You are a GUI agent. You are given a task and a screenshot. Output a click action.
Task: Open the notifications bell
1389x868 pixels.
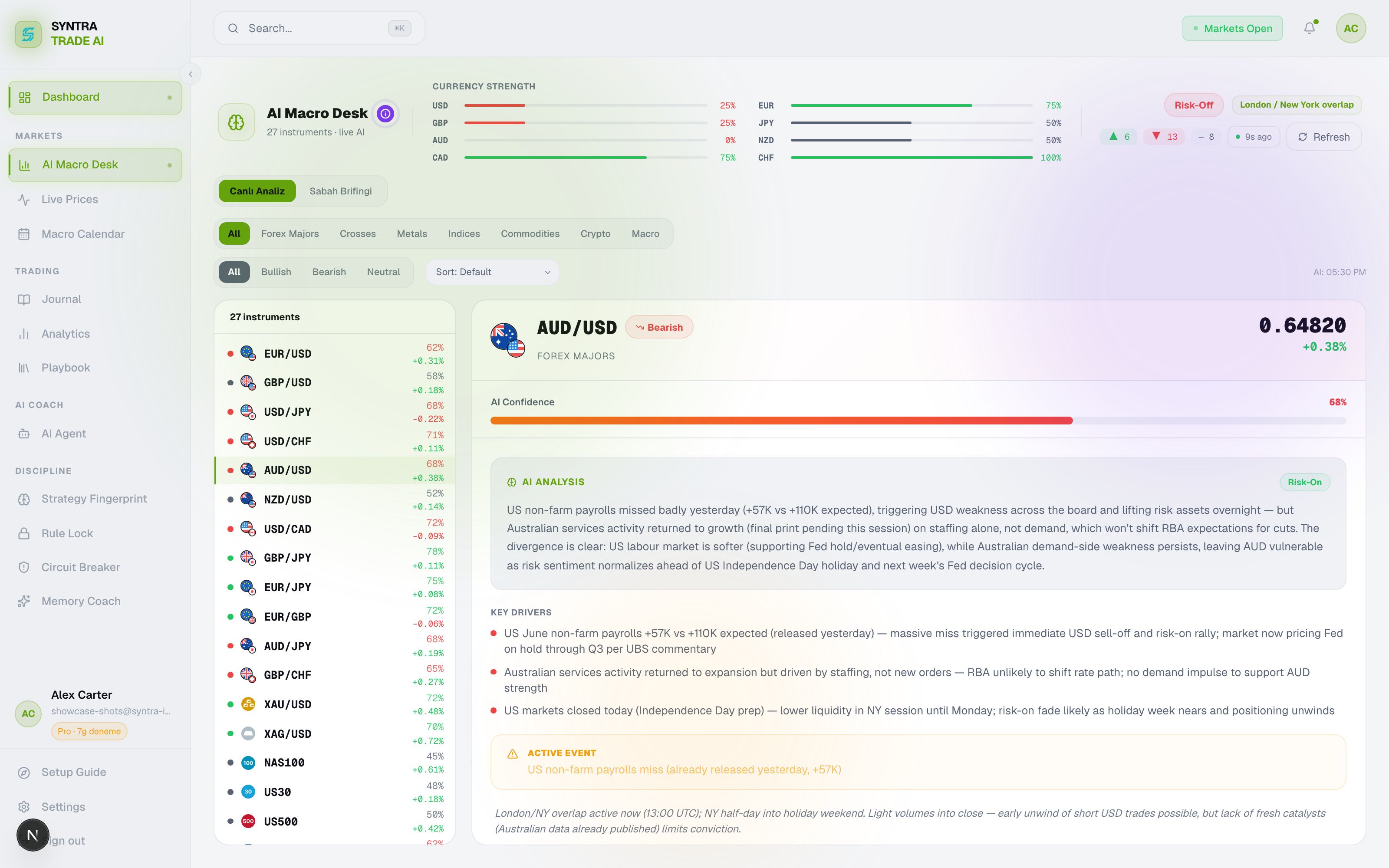pyautogui.click(x=1309, y=28)
